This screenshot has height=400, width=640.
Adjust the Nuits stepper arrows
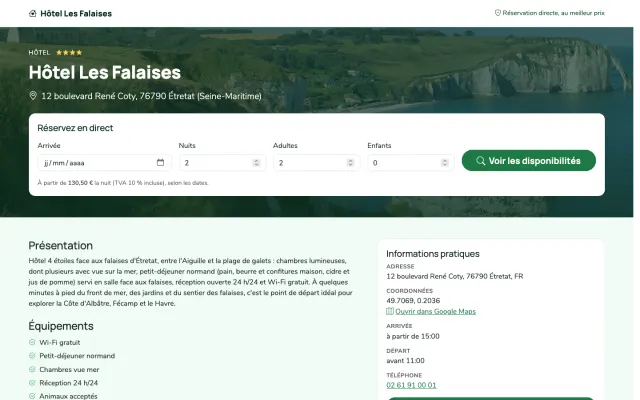pos(256,162)
